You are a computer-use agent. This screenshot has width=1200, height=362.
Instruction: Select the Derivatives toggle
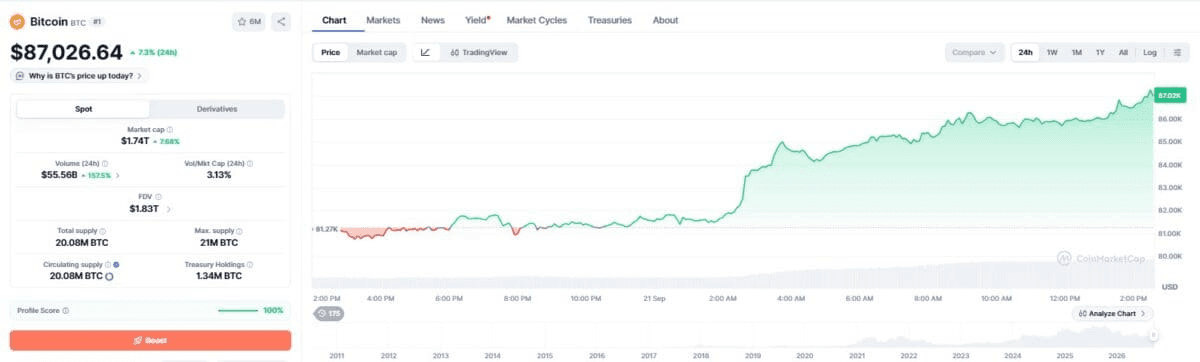(217, 108)
